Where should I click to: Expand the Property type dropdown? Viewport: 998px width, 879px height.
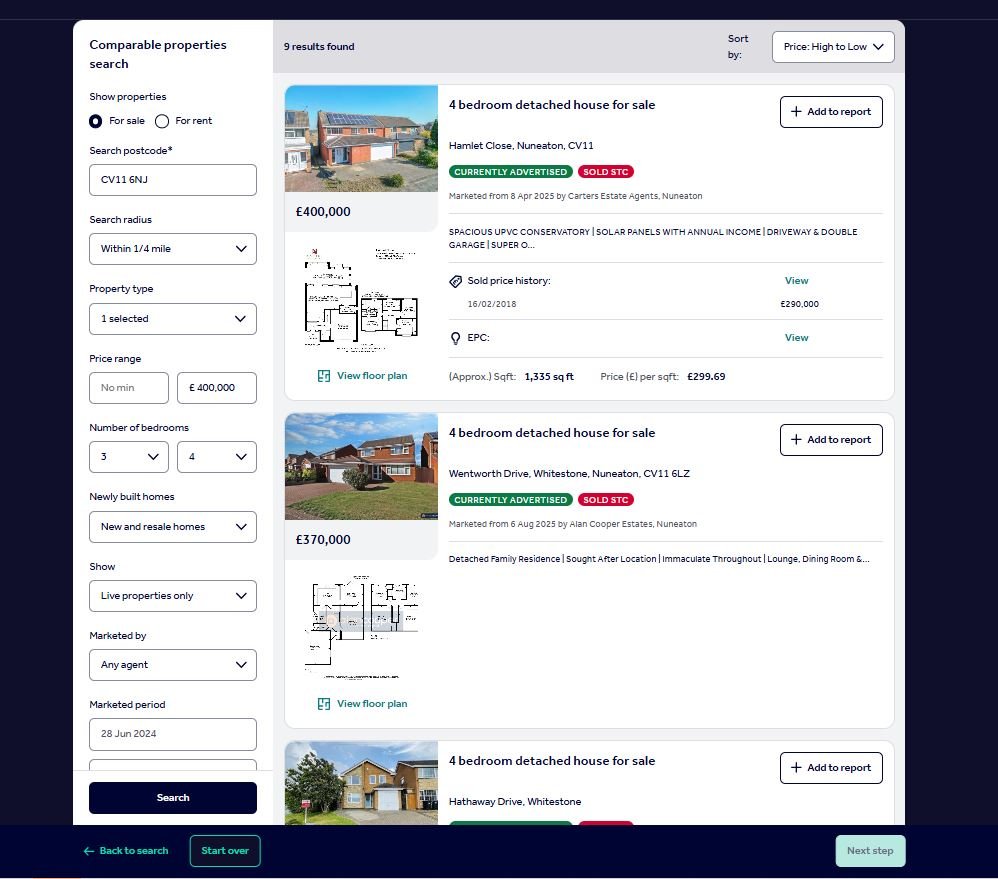tap(172, 319)
